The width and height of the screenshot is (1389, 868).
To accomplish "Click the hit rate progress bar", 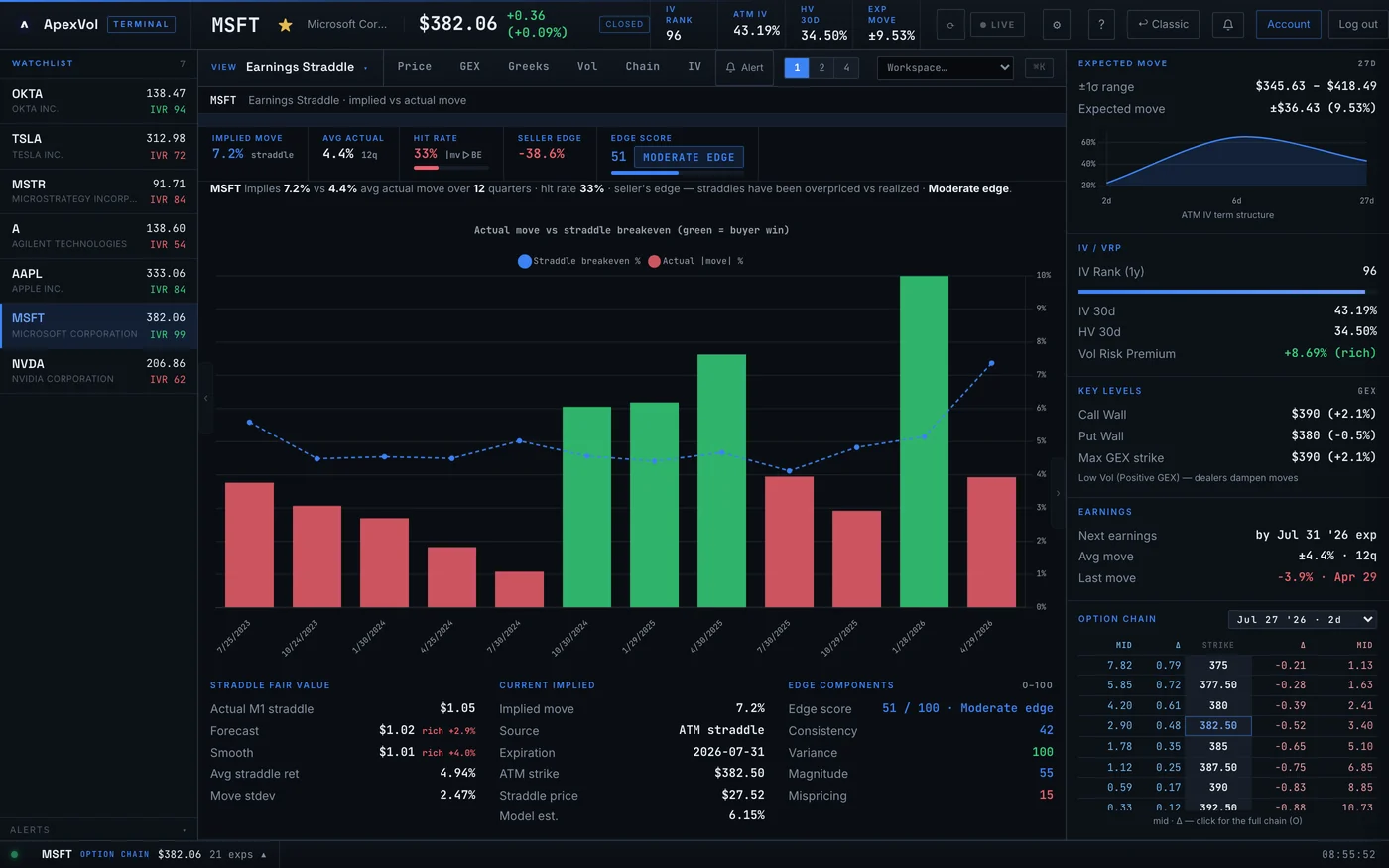I will click(x=451, y=168).
